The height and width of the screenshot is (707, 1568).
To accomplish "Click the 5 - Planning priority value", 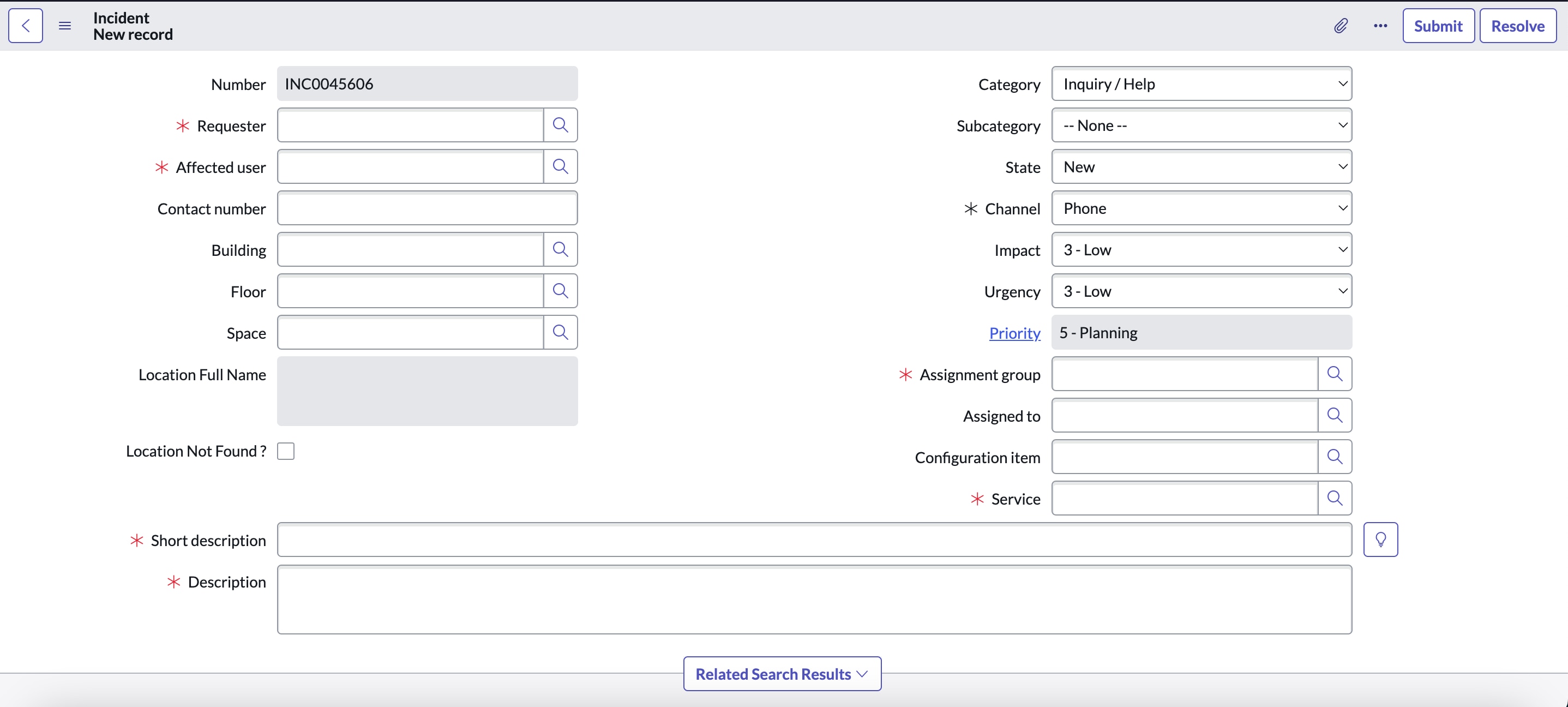I will (x=1201, y=332).
